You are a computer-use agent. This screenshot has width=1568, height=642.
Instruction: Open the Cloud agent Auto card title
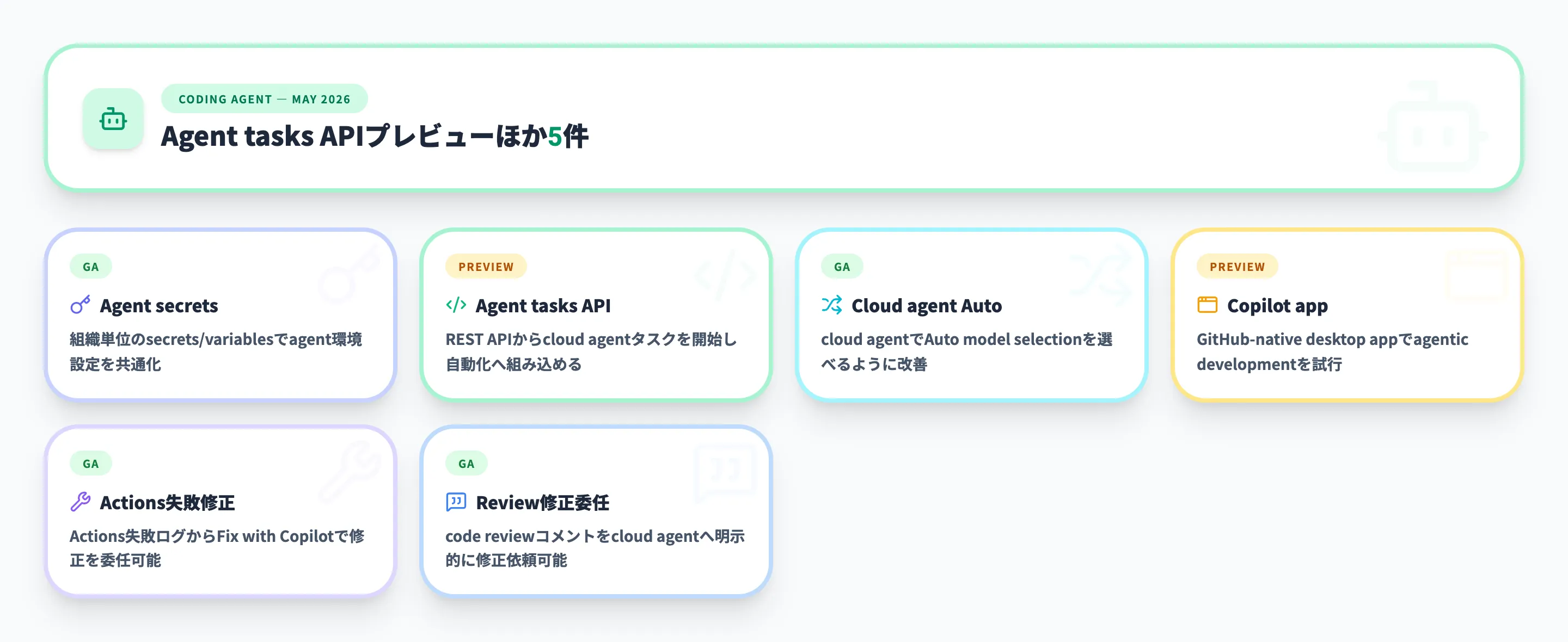pyautogui.click(x=927, y=305)
